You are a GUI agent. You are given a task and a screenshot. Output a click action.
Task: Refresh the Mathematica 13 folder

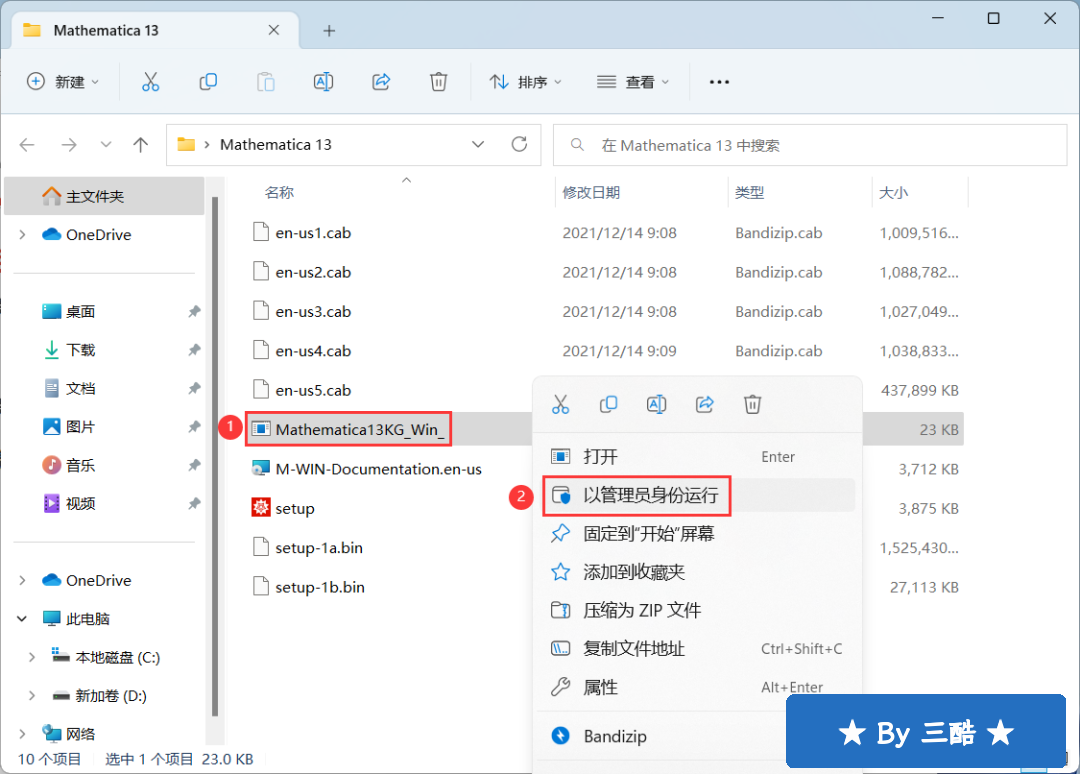tap(519, 145)
